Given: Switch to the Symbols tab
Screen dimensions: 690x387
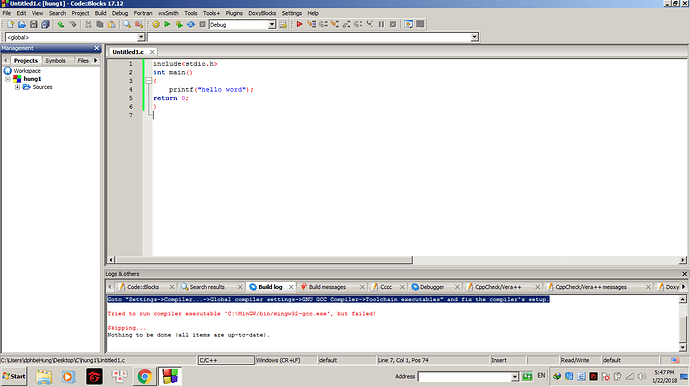Looking at the screenshot, I should (x=55, y=61).
